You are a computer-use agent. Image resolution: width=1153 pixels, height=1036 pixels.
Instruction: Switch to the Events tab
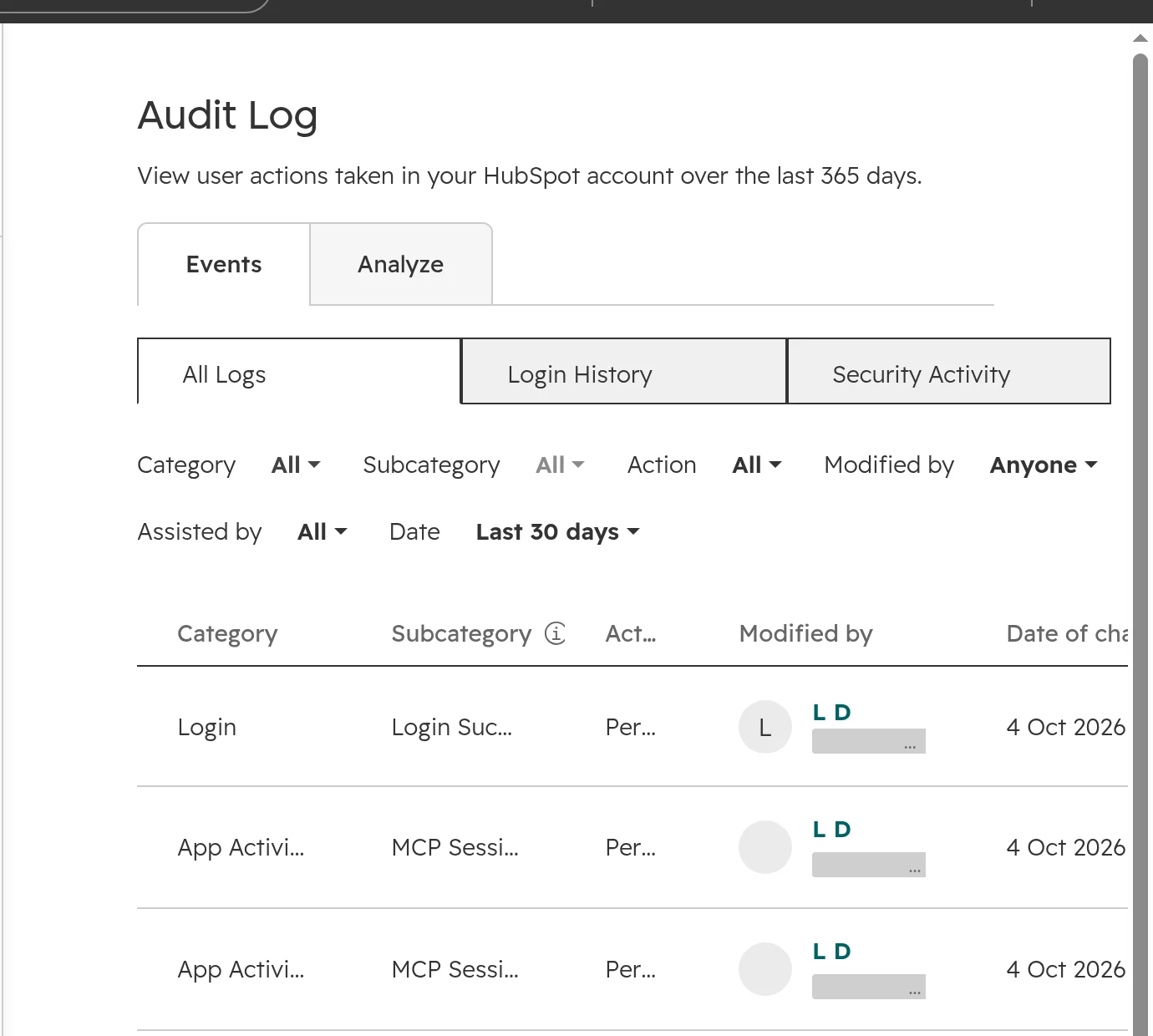224,264
